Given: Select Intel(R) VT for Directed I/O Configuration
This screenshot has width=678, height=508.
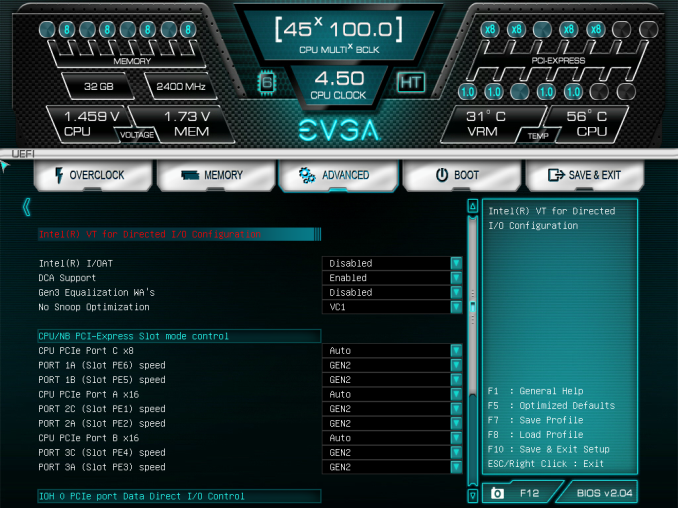Looking at the screenshot, I should [x=179, y=234].
